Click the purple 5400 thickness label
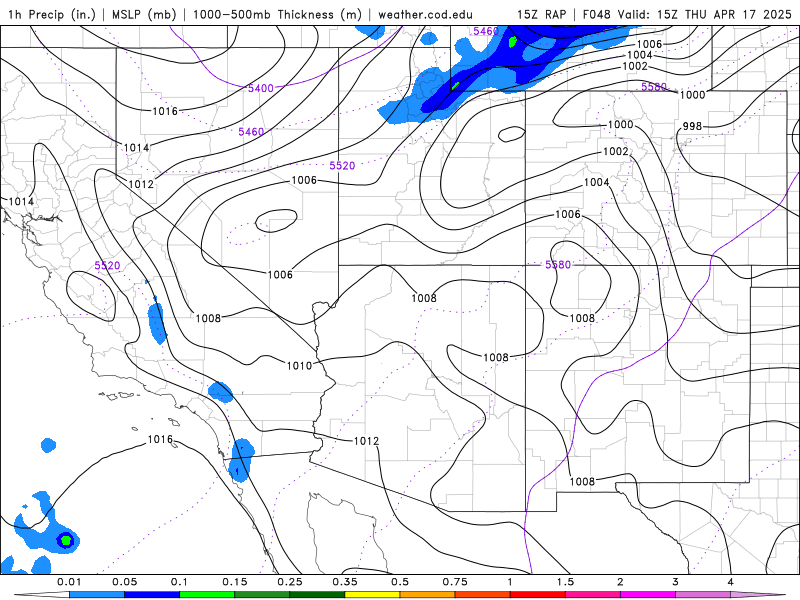 coord(261,88)
